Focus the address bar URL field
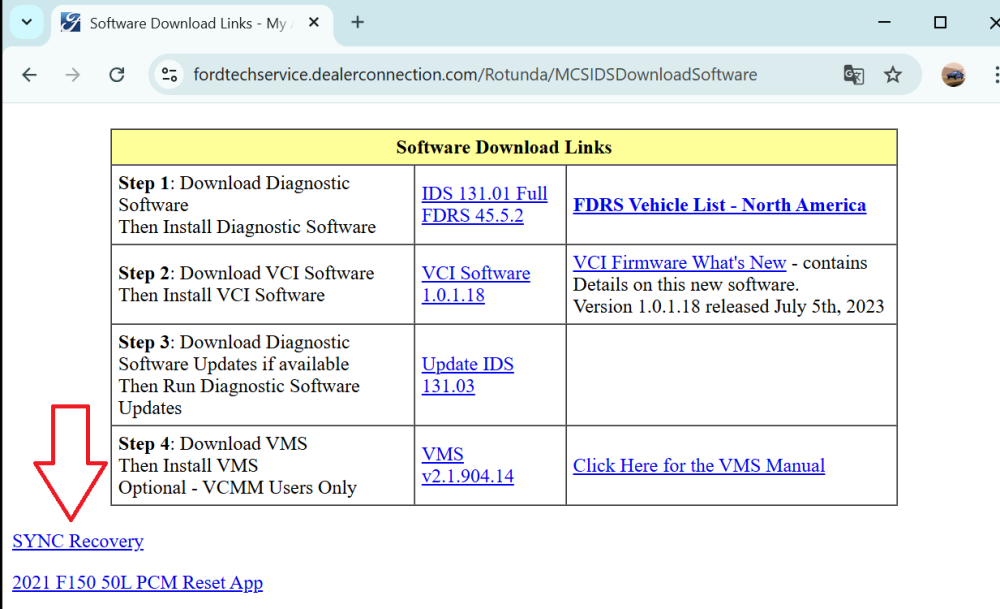This screenshot has height=609, width=1000. point(475,75)
